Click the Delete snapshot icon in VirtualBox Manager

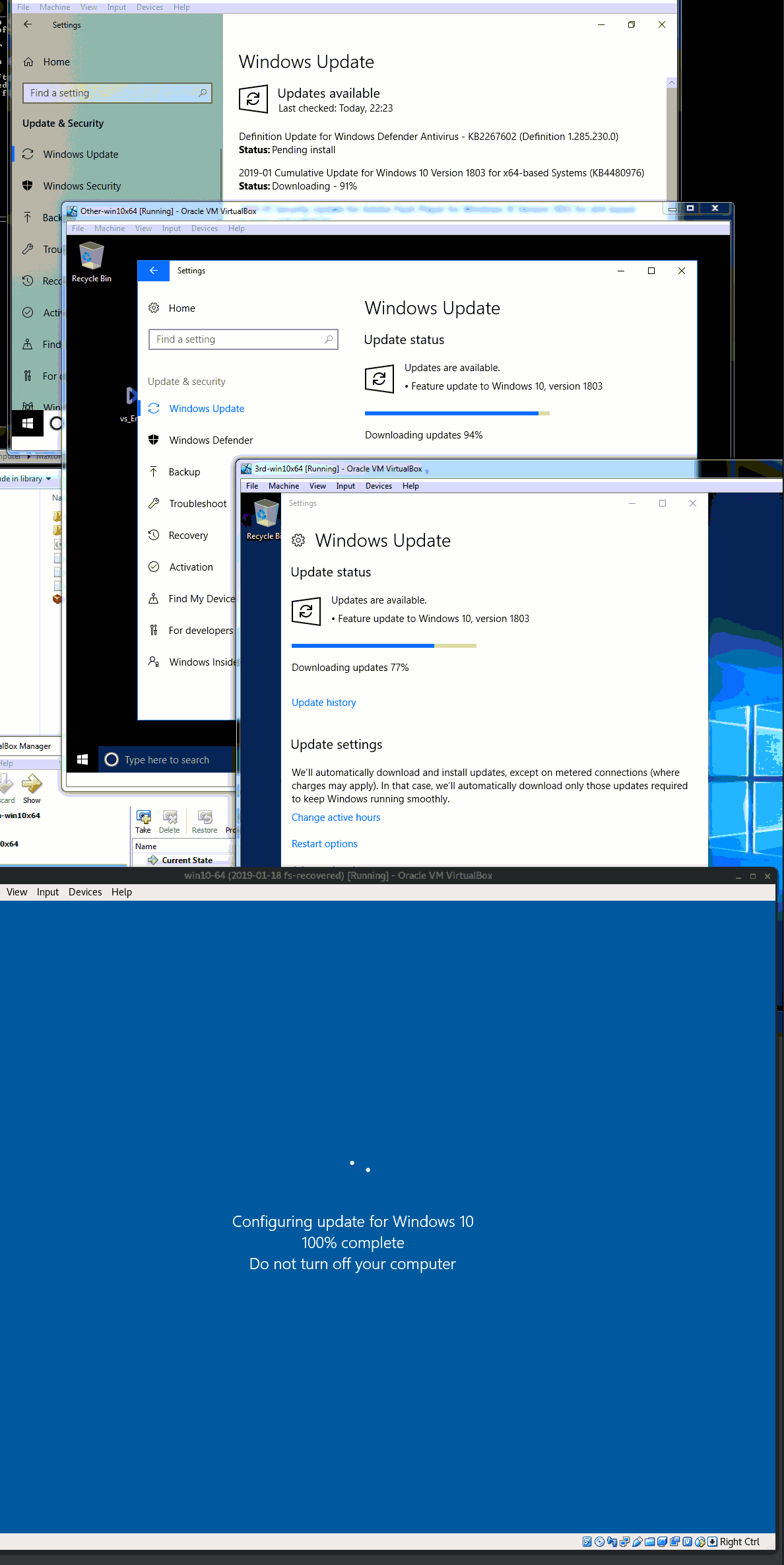point(170,817)
